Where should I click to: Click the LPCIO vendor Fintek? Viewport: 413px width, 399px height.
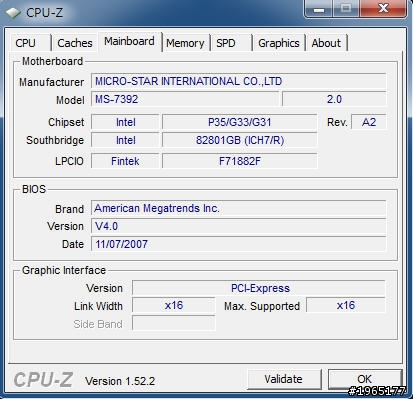pos(125,161)
